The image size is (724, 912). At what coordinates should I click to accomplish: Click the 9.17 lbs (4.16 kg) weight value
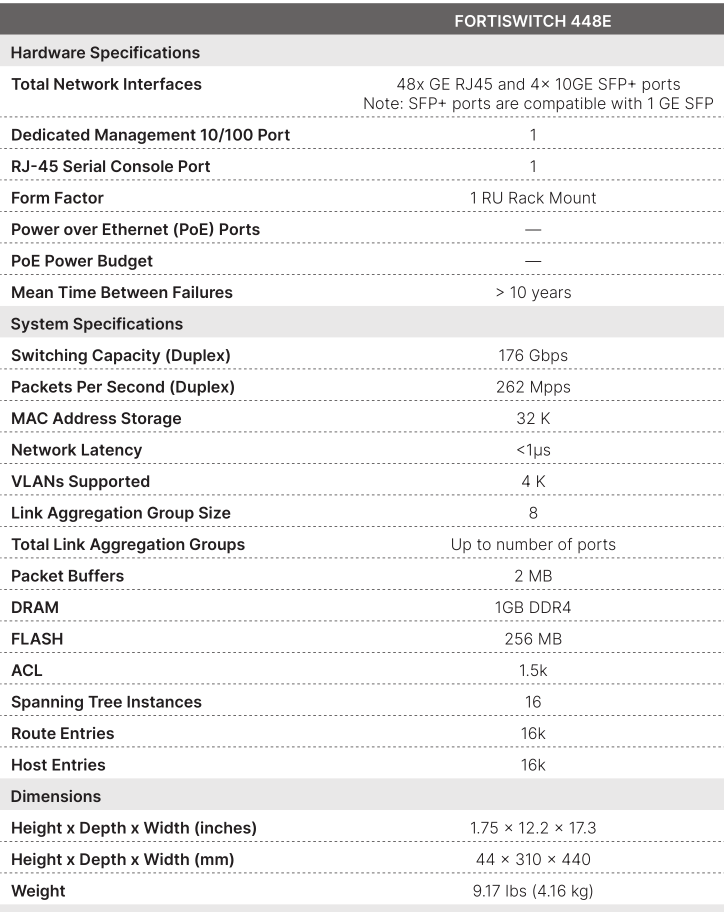533,891
